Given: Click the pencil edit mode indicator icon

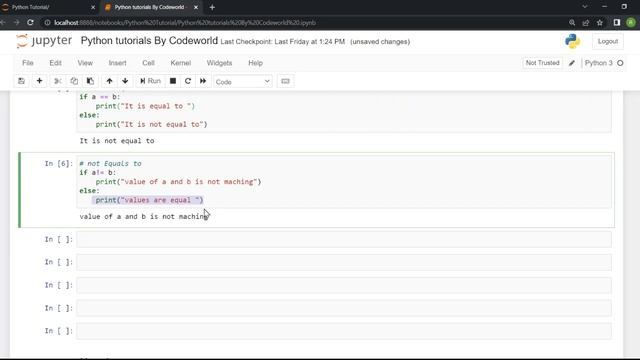Looking at the screenshot, I should (572, 63).
